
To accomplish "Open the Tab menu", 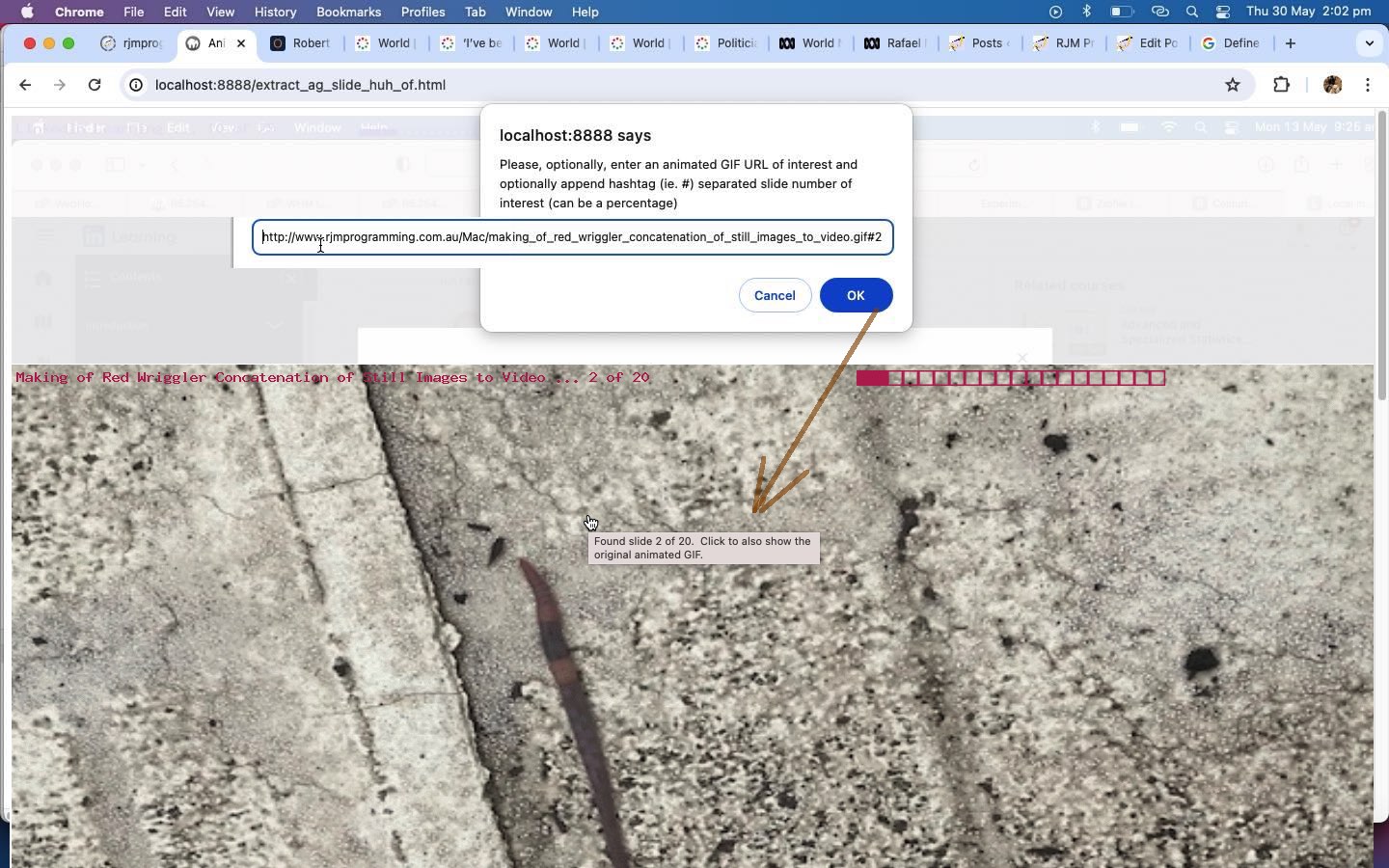I will pos(475,12).
